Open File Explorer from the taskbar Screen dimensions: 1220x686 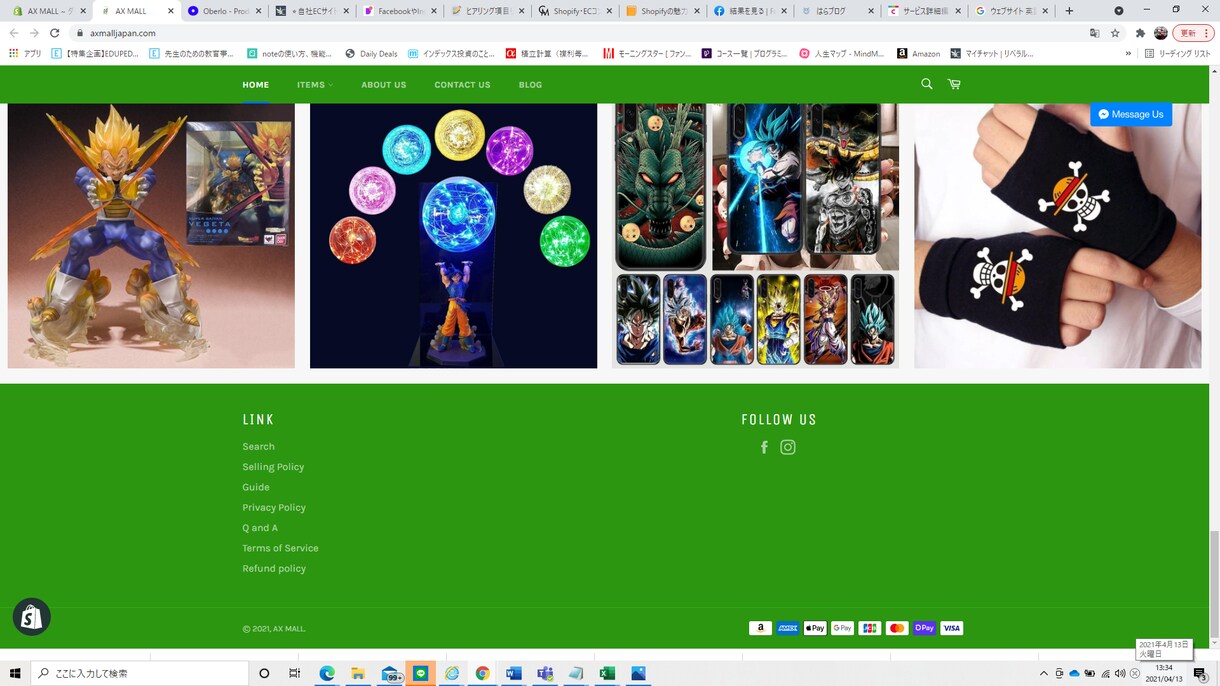358,673
